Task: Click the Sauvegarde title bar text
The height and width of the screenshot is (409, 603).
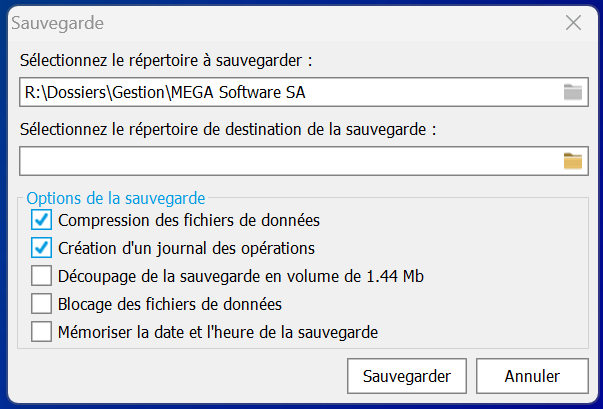Action: 57,22
